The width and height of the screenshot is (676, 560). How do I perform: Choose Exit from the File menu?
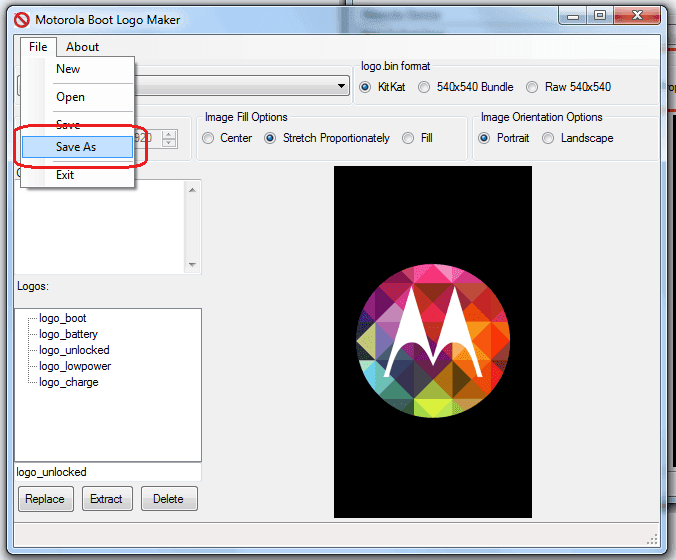78,175
